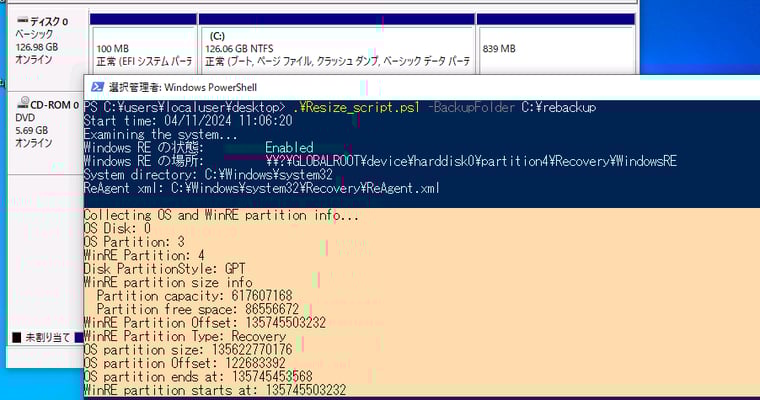Click the CD-ROM 0 disc icon

23,102
